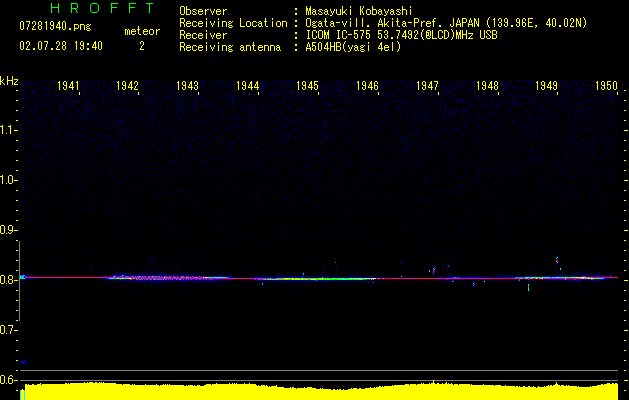Click the 1945 time marker
Screen dimensions: 629x400
pyautogui.click(x=307, y=85)
